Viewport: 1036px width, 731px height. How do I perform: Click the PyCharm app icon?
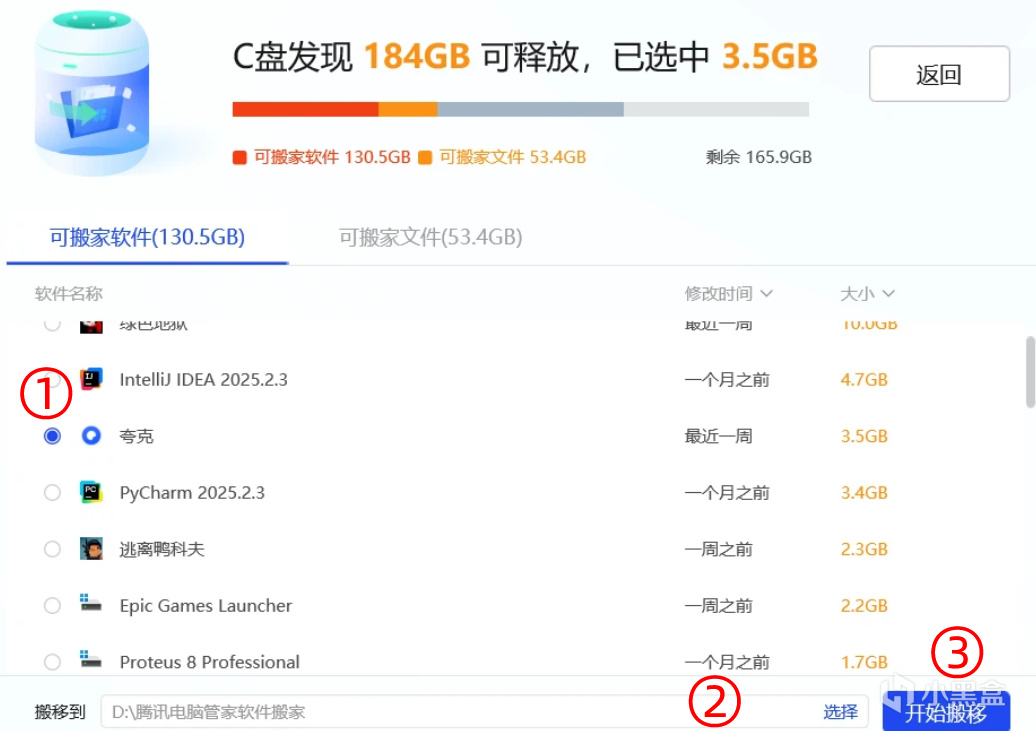tap(91, 492)
